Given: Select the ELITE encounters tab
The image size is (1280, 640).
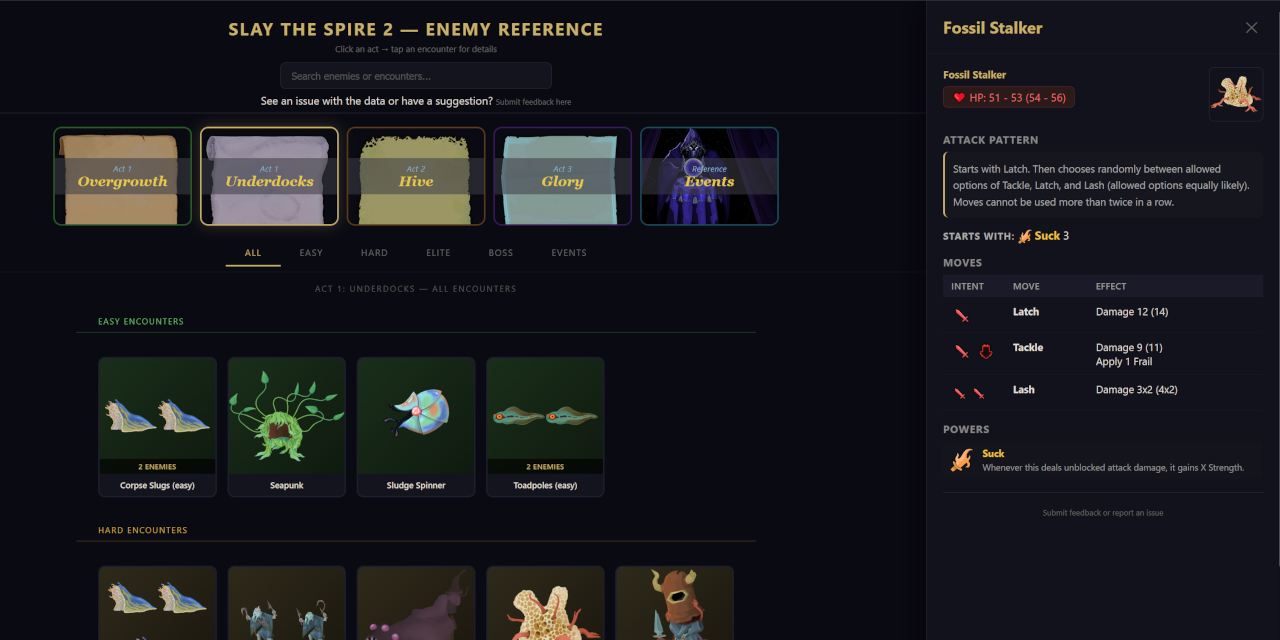Looking at the screenshot, I should 438,252.
